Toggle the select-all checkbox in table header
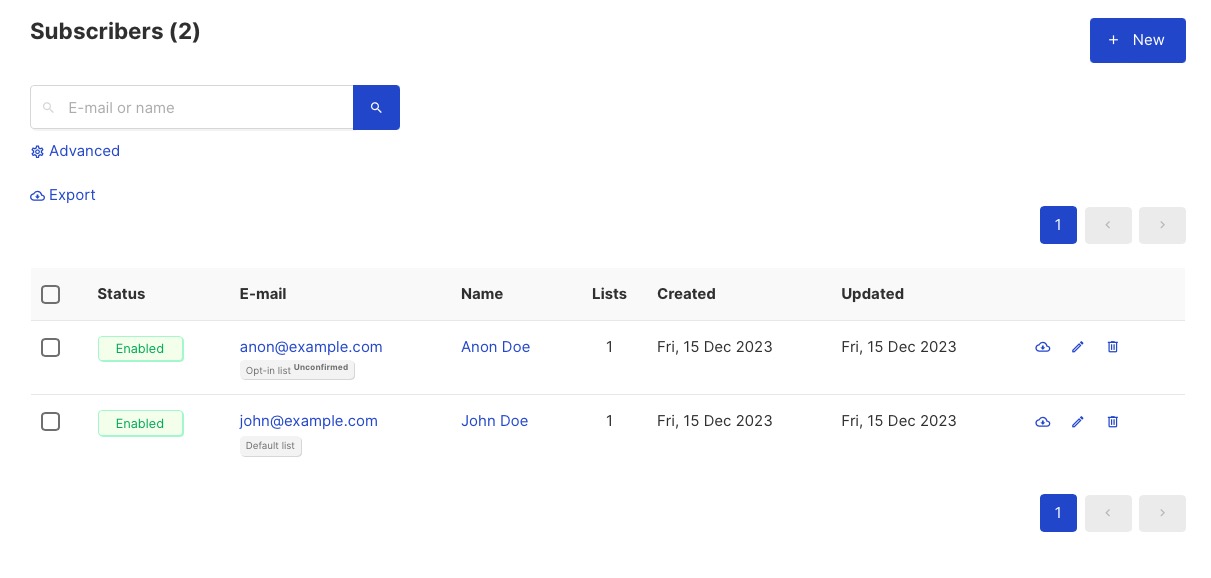Image resolution: width=1211 pixels, height=578 pixels. (50, 294)
